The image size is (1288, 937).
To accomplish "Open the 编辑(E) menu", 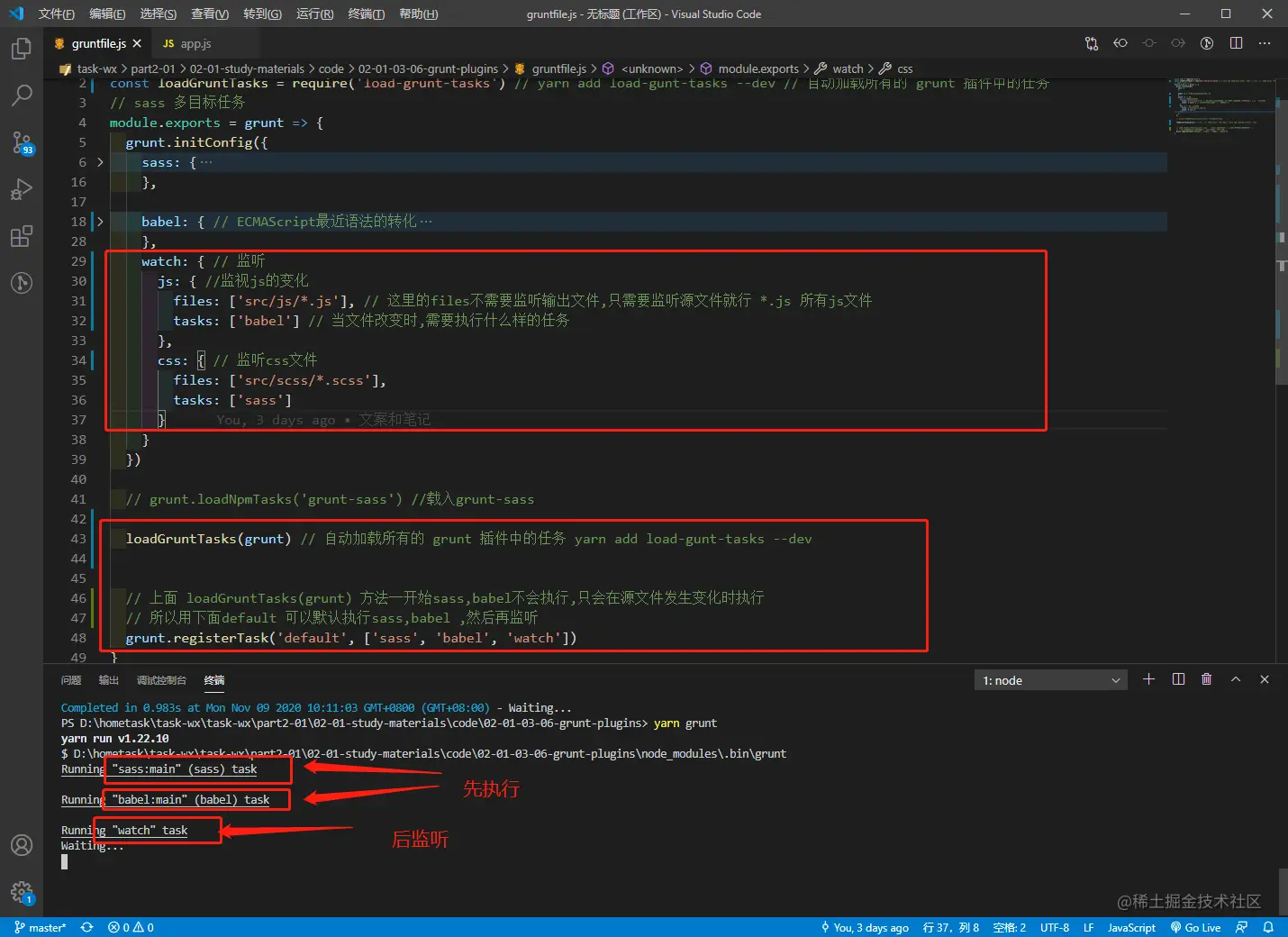I will [x=107, y=14].
